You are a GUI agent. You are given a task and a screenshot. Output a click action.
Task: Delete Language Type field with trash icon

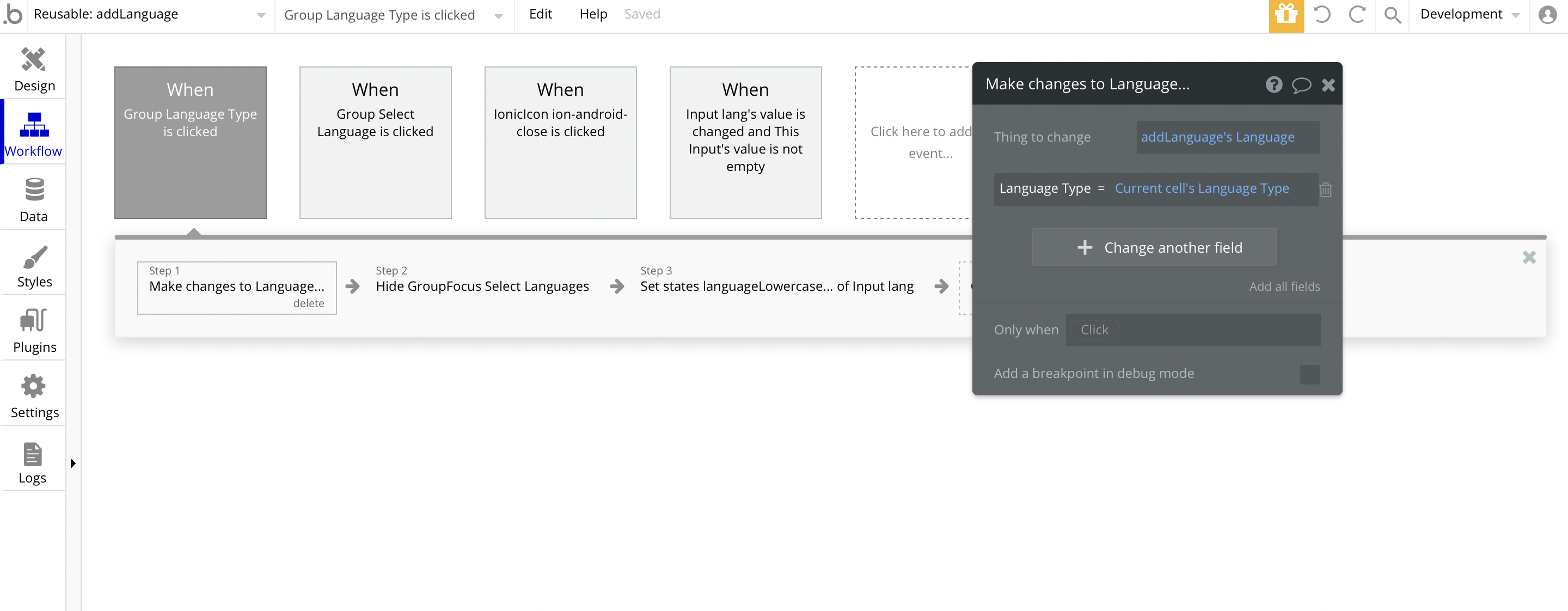coord(1326,190)
